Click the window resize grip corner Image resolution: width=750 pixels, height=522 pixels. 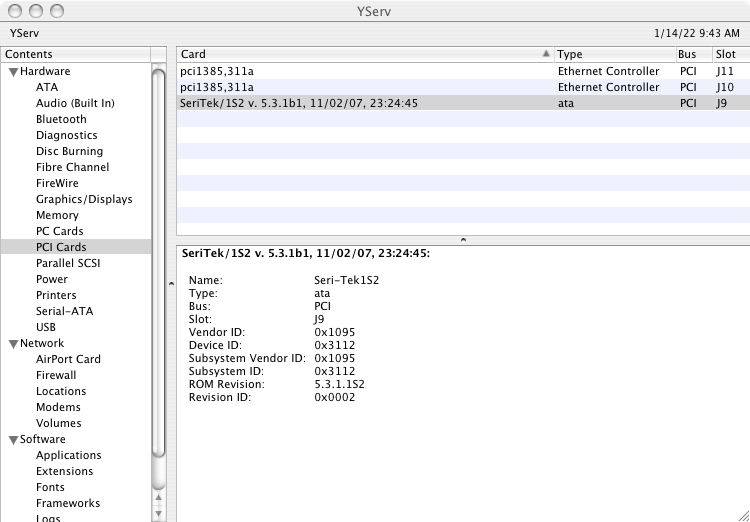coord(744,516)
